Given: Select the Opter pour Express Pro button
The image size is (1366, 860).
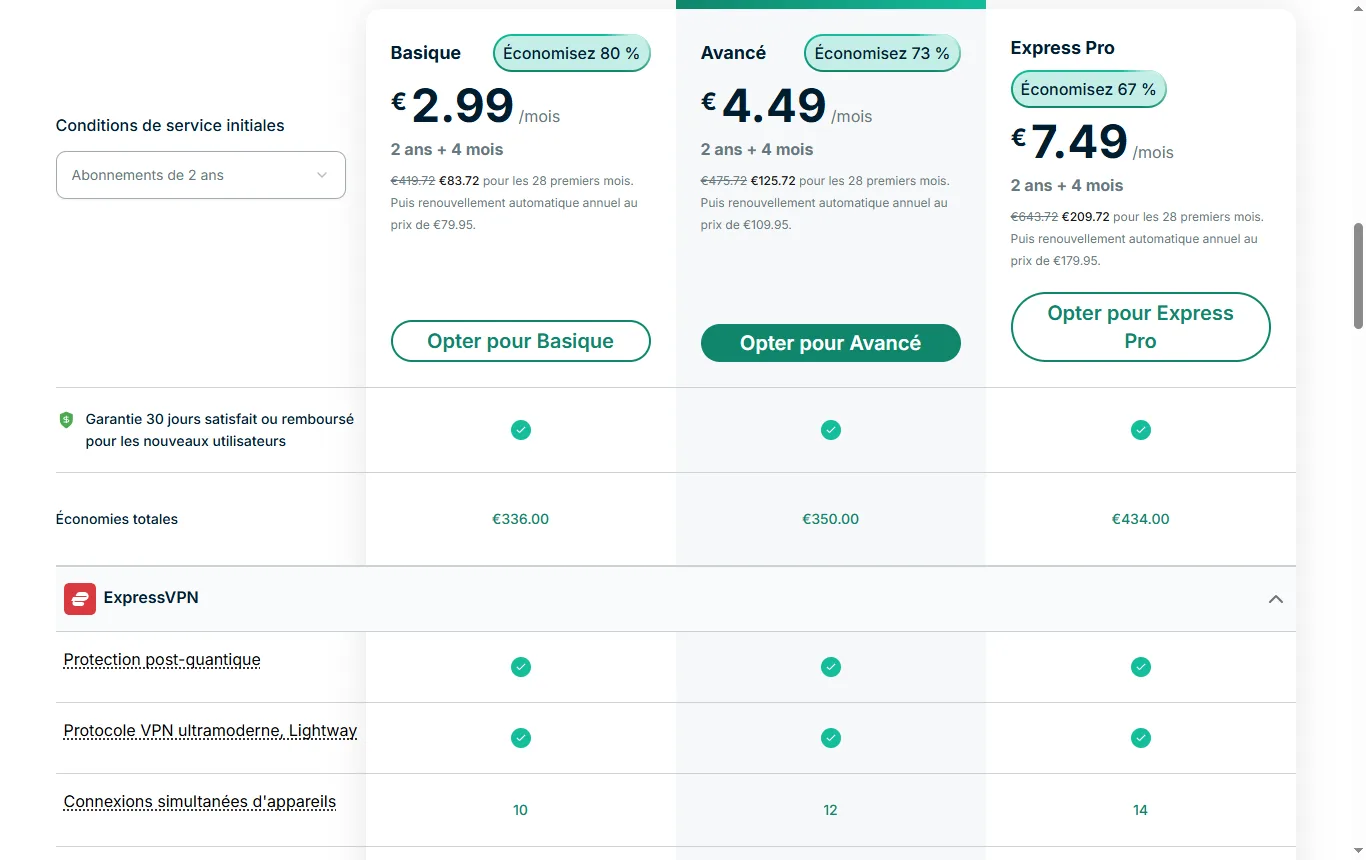Looking at the screenshot, I should click(x=1141, y=327).
